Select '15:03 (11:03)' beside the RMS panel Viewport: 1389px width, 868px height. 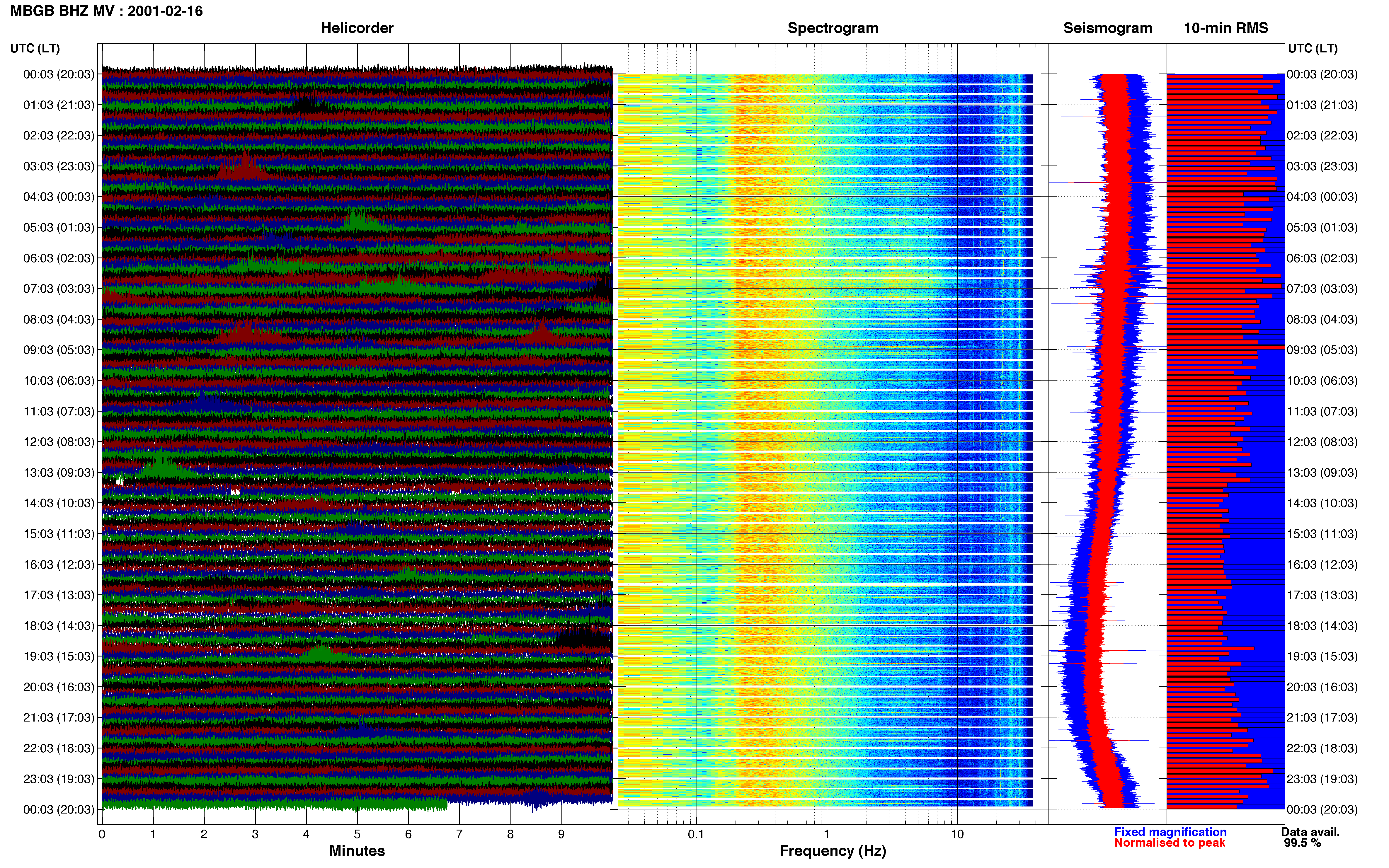coord(1322,534)
